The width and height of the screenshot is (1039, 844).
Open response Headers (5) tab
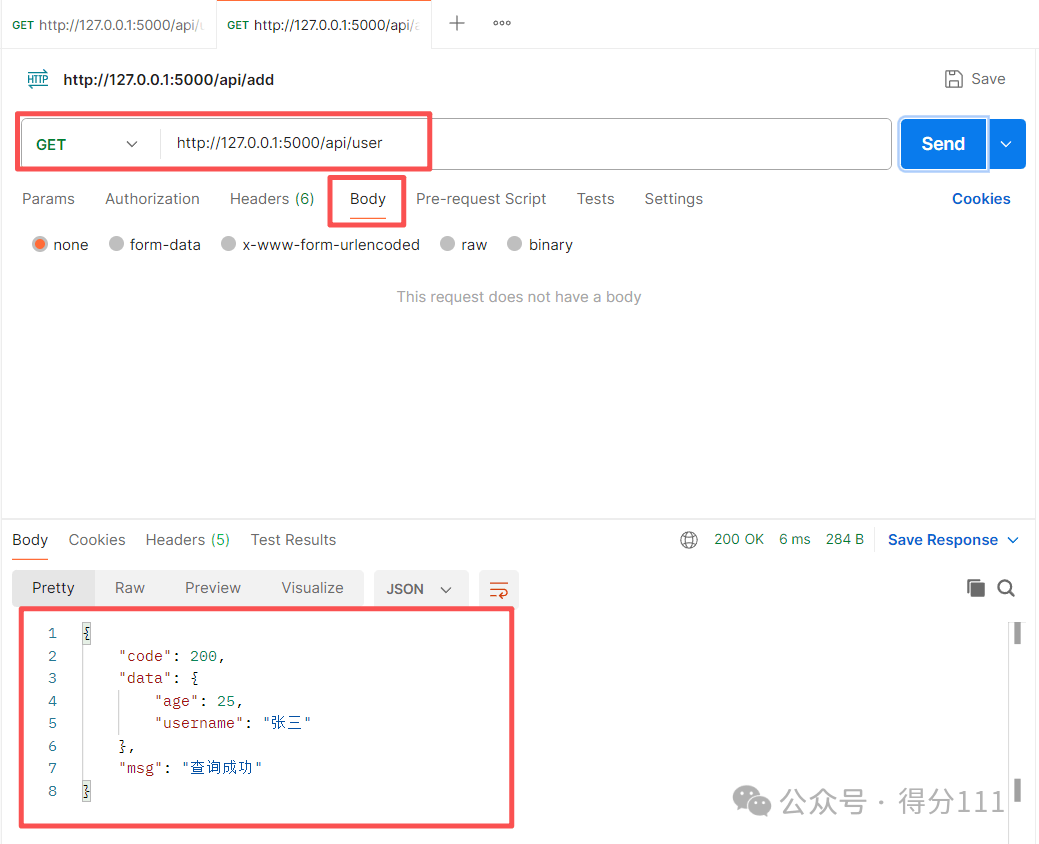pos(188,540)
